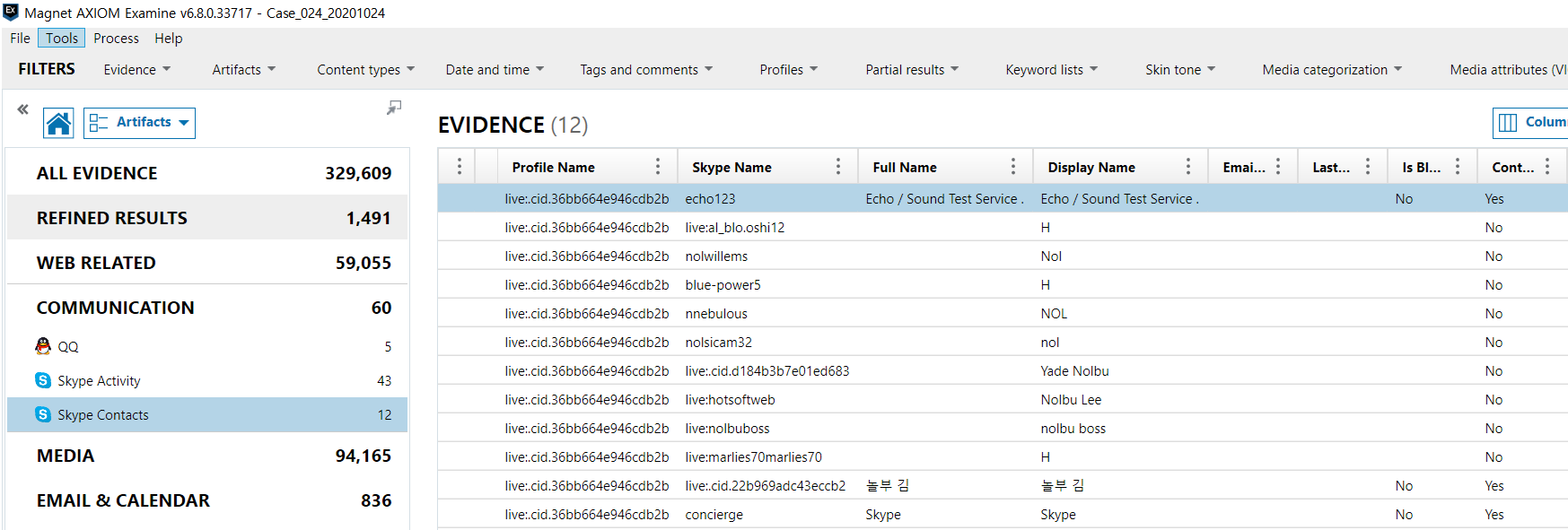The image size is (1568, 530).
Task: Select the concierge contact row
Action: coord(1003,515)
